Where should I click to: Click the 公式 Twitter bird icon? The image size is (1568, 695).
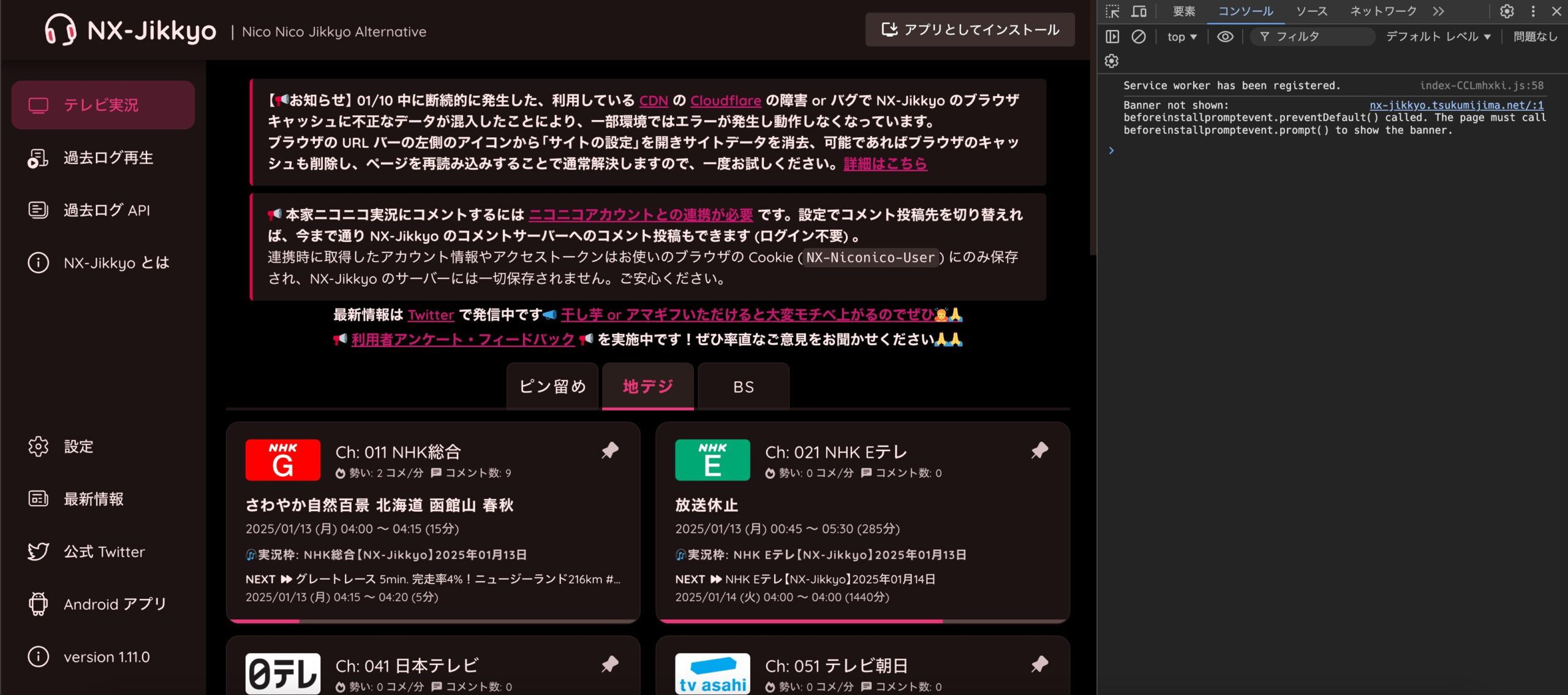(38, 552)
